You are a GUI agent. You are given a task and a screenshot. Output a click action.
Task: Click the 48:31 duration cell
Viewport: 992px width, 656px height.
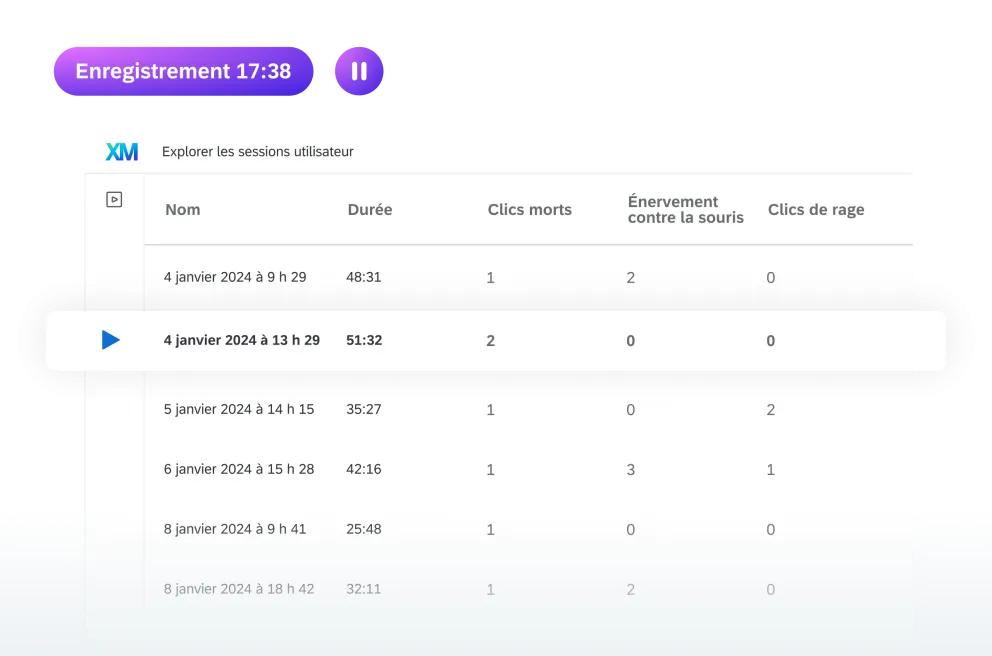(x=364, y=277)
